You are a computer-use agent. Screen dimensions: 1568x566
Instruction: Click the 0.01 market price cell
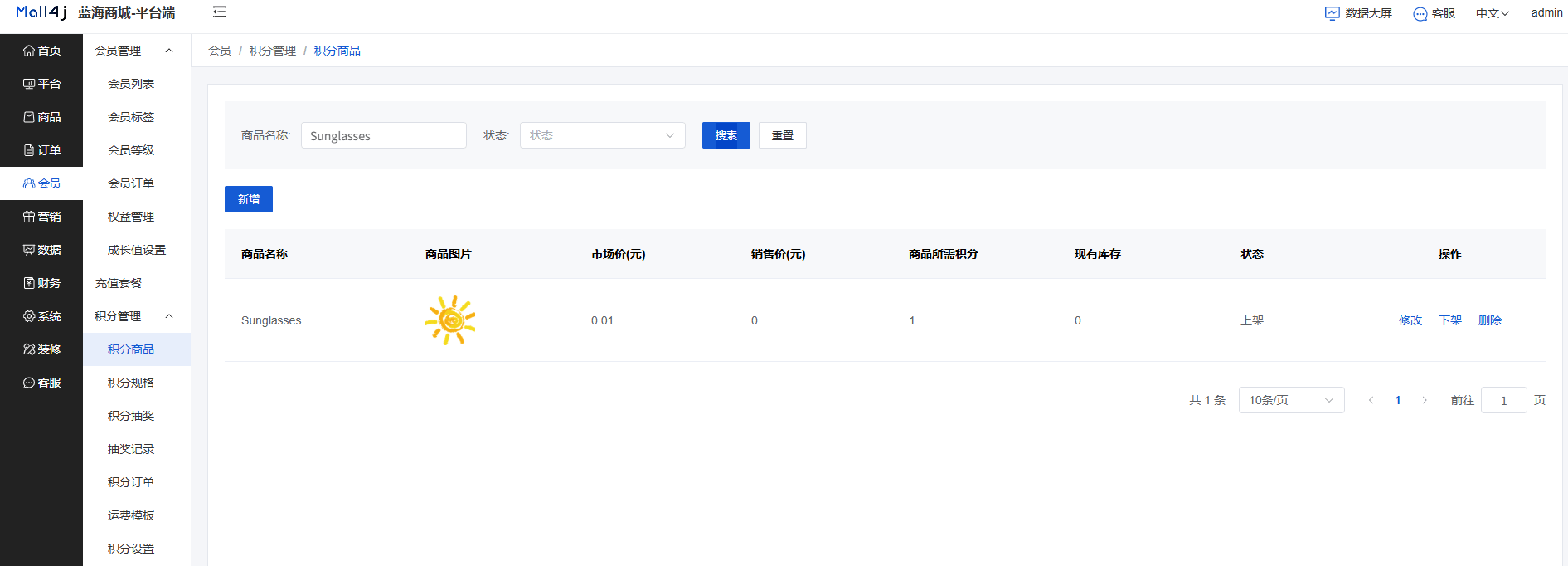click(x=602, y=320)
